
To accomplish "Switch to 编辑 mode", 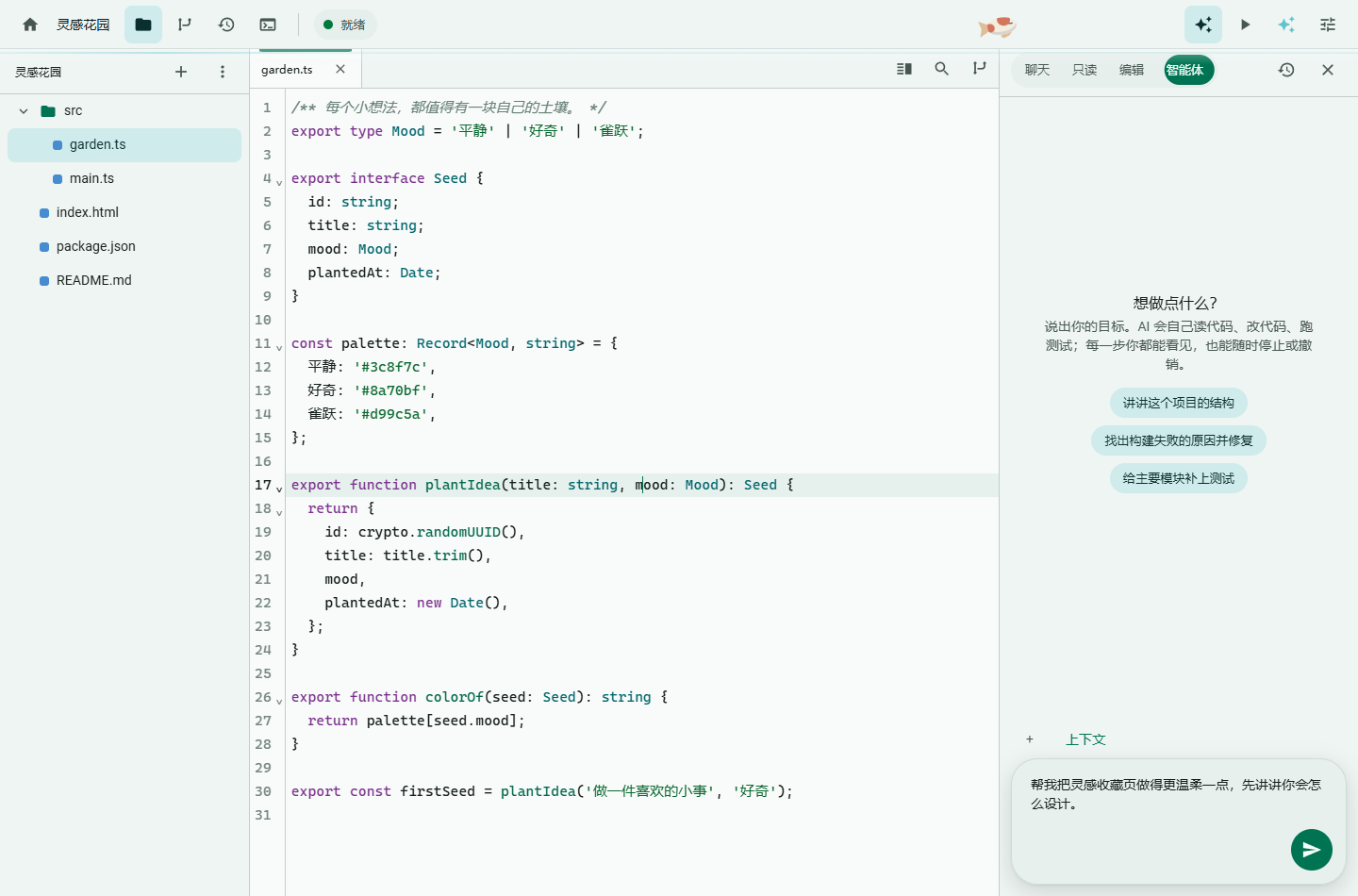I will point(1132,70).
